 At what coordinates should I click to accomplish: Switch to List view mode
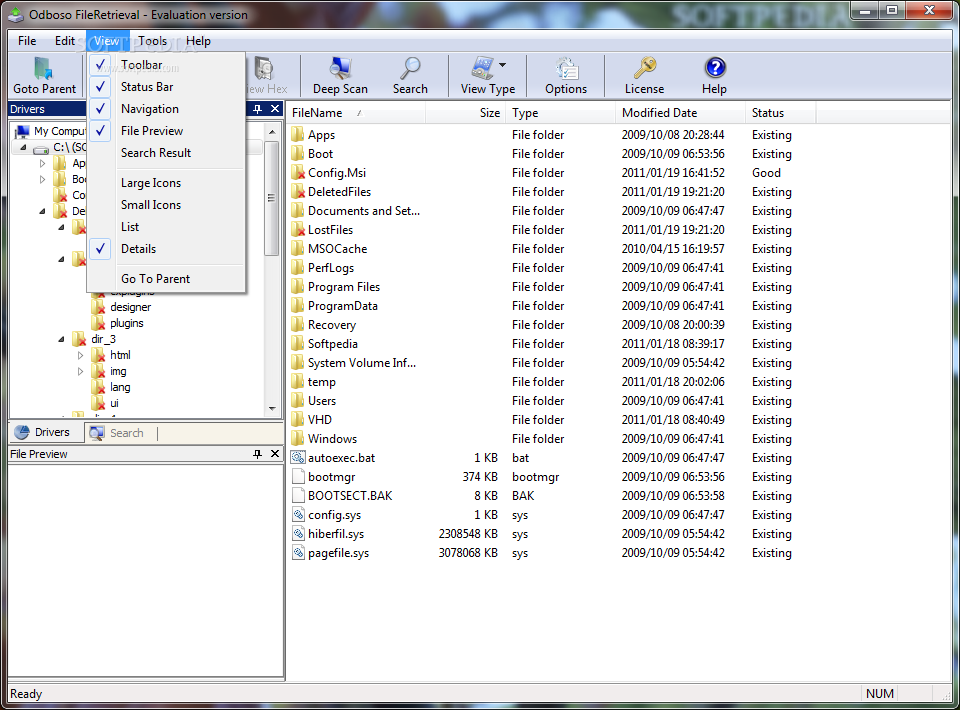(x=166, y=226)
